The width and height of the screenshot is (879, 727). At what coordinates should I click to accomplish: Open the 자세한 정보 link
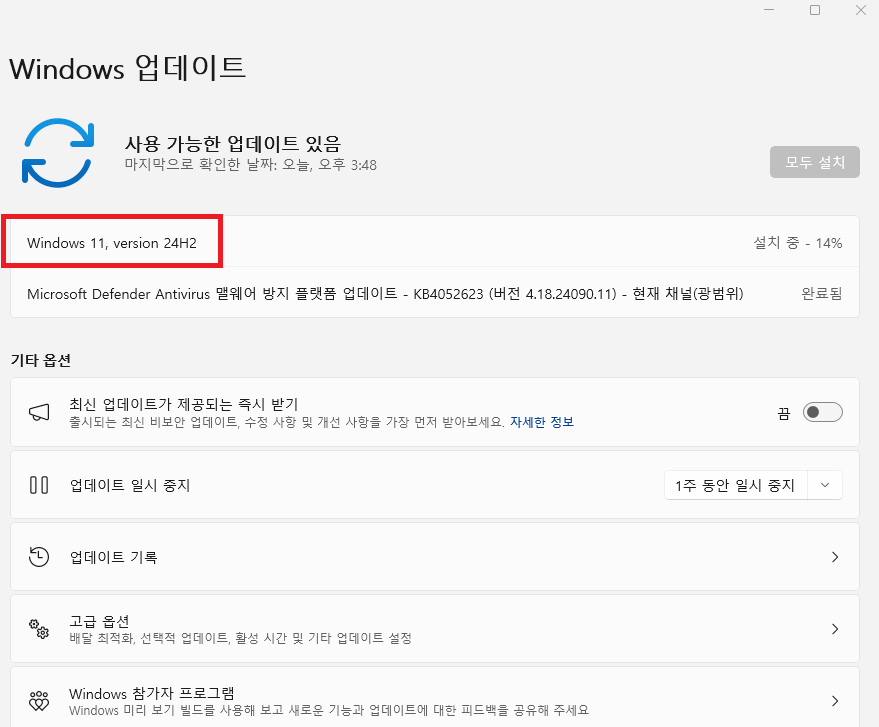(542, 422)
